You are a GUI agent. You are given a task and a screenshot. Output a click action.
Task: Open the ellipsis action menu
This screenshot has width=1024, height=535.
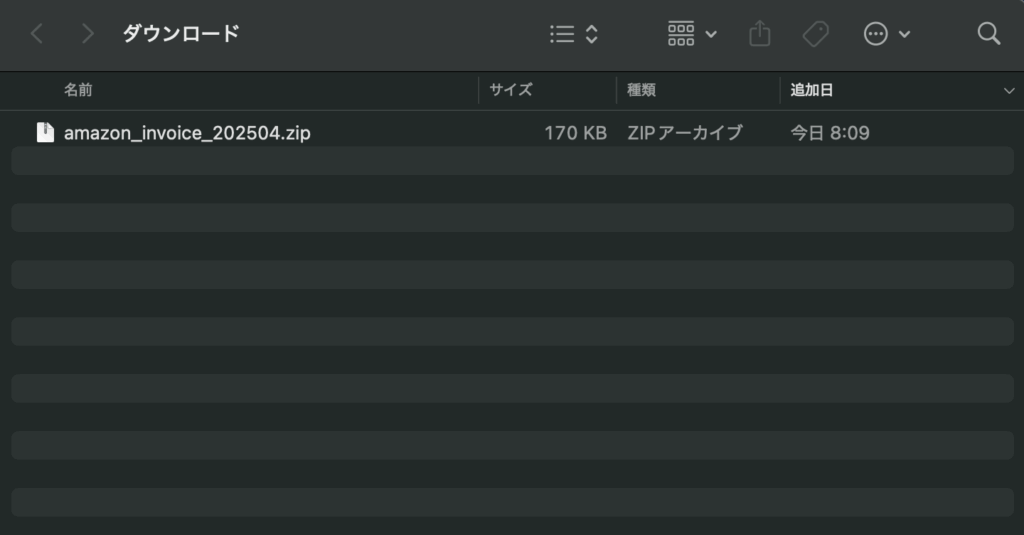pyautogui.click(x=876, y=34)
